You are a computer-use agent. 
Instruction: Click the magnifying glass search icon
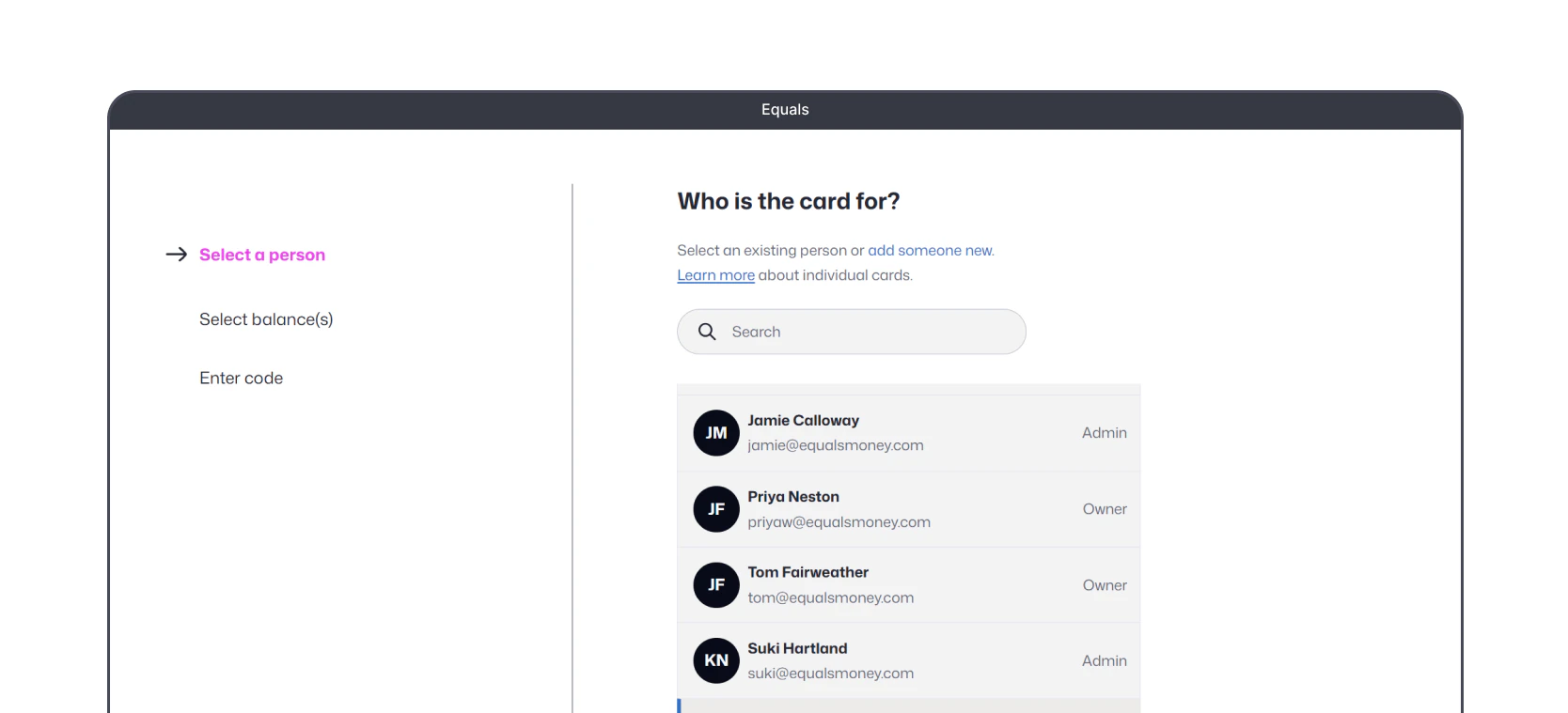coord(707,332)
